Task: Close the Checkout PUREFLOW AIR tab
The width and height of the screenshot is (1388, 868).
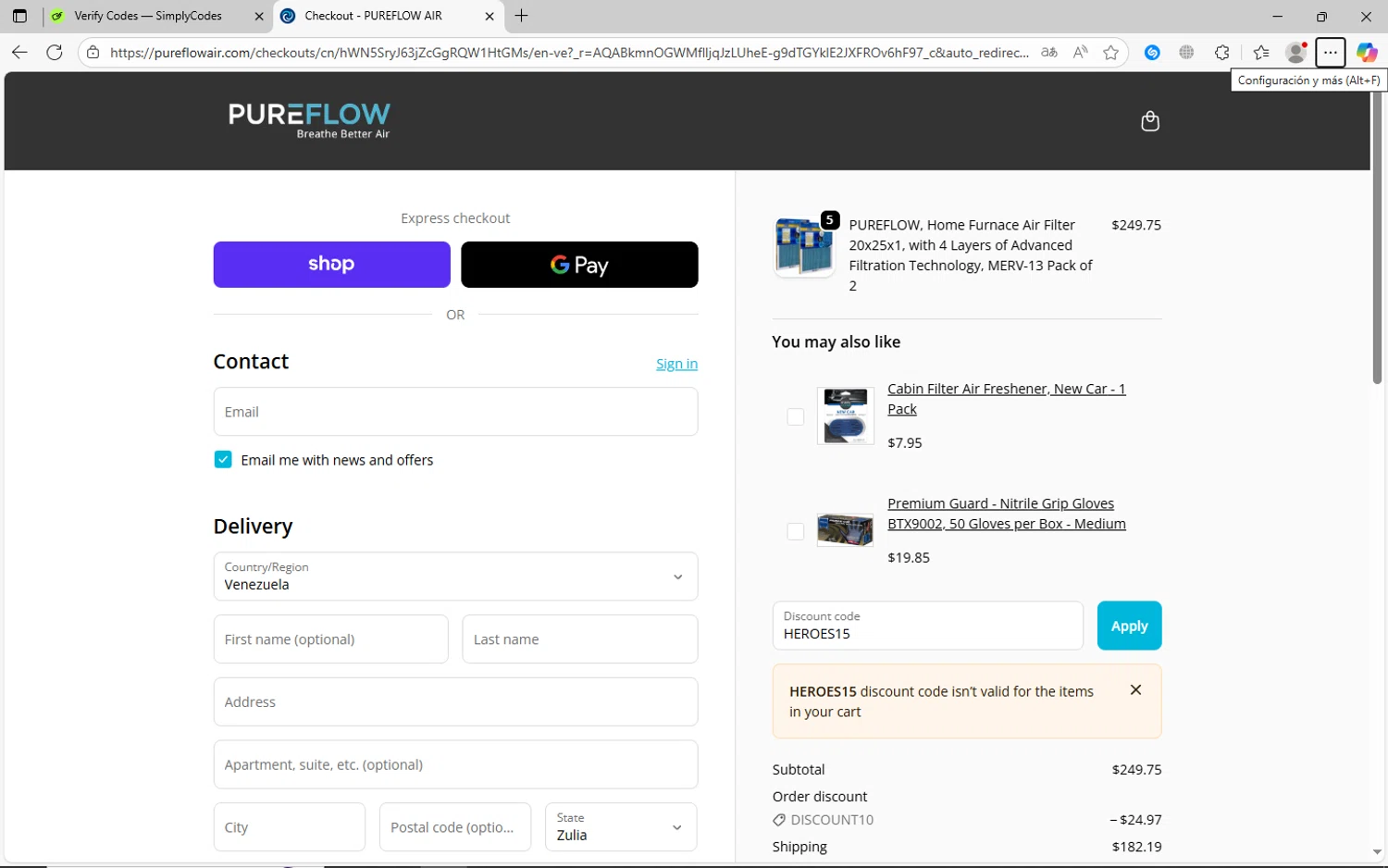Action: point(490,16)
